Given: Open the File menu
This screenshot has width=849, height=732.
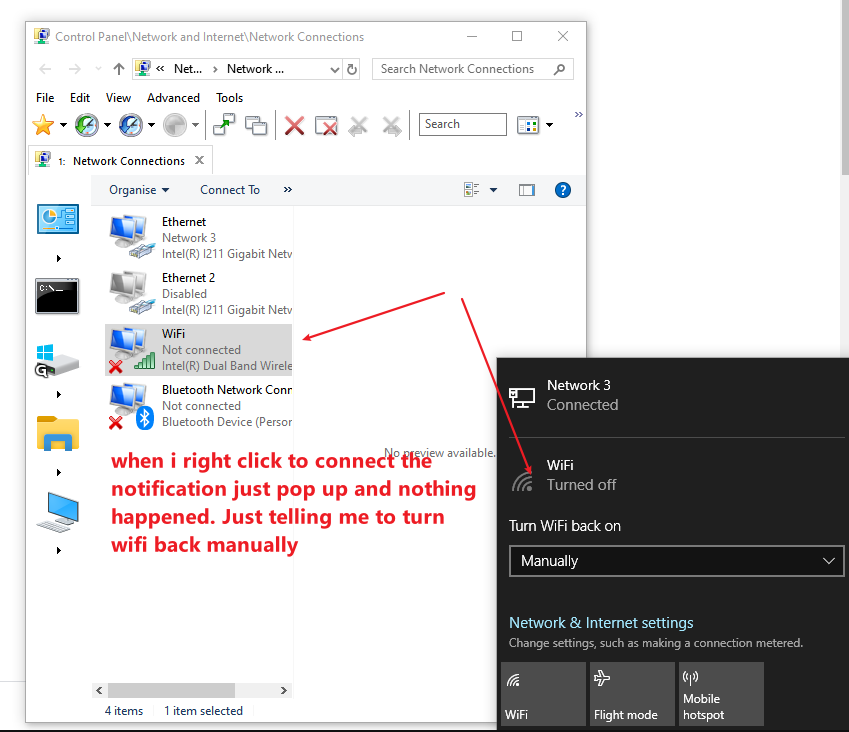Looking at the screenshot, I should pyautogui.click(x=45, y=98).
